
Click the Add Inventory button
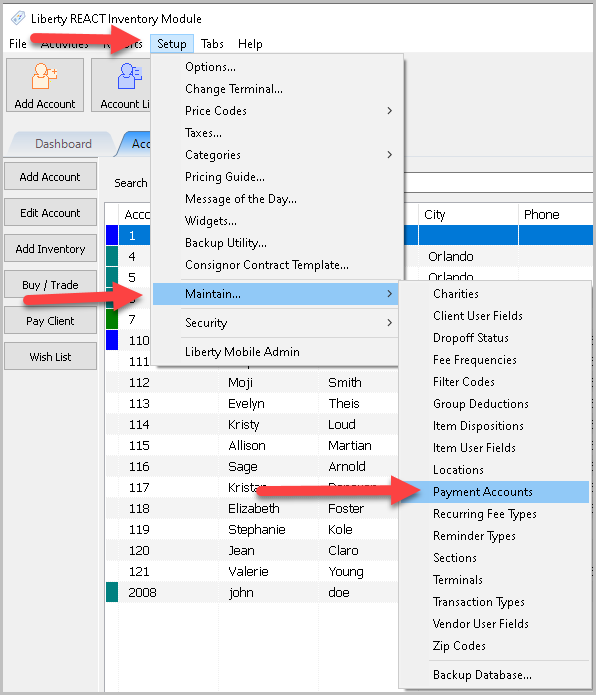coord(50,249)
